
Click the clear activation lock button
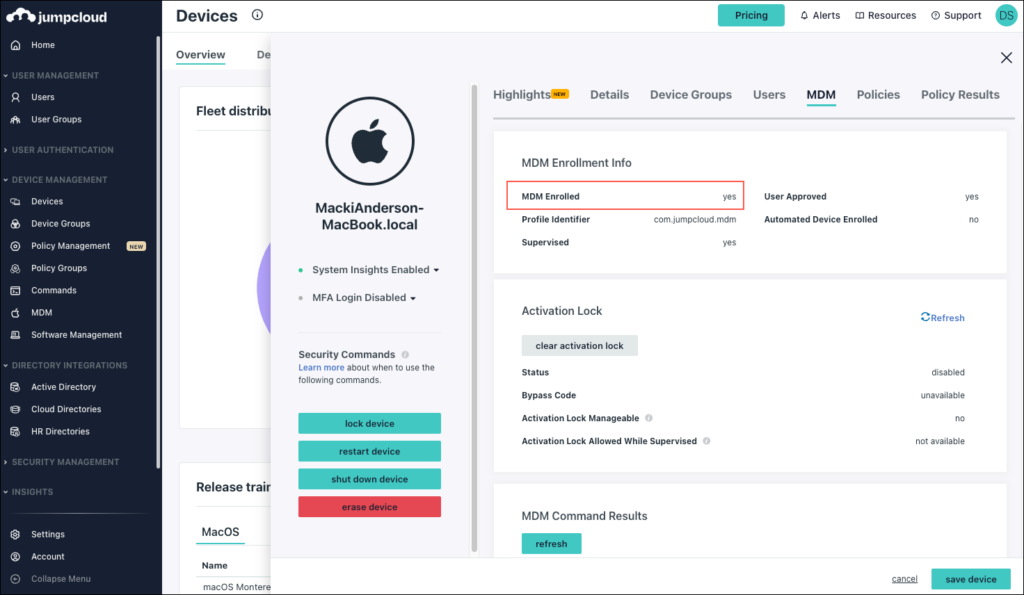coord(579,346)
